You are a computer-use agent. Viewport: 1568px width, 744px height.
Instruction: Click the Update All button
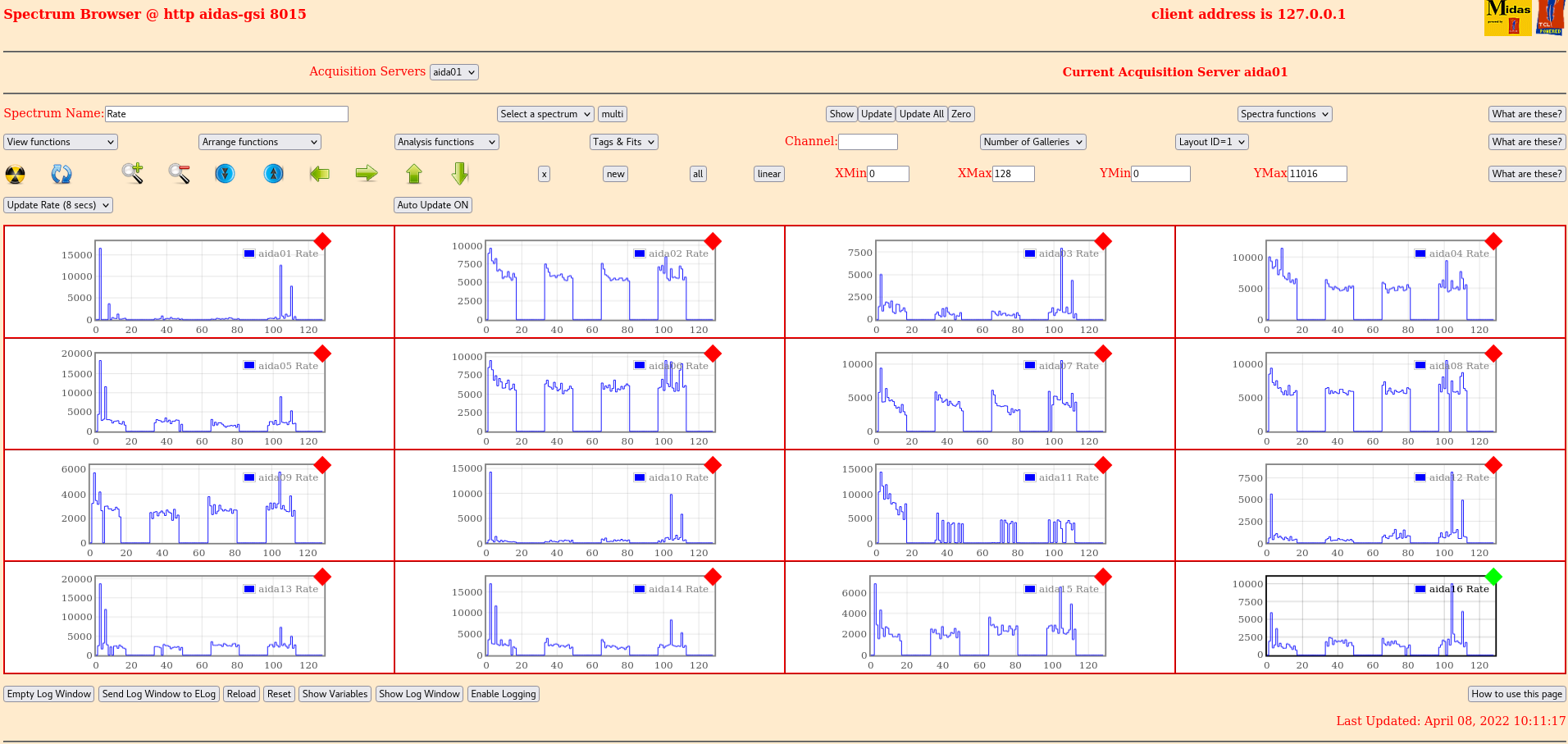(x=921, y=114)
